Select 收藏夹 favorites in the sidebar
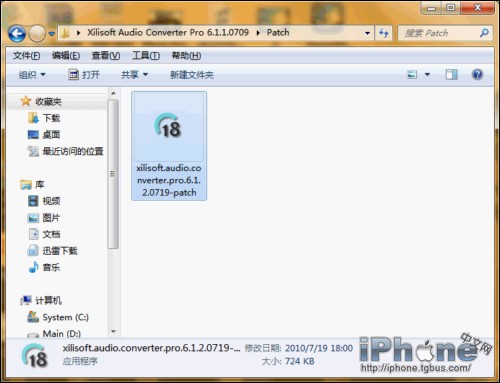The image size is (500, 383). (x=48, y=101)
